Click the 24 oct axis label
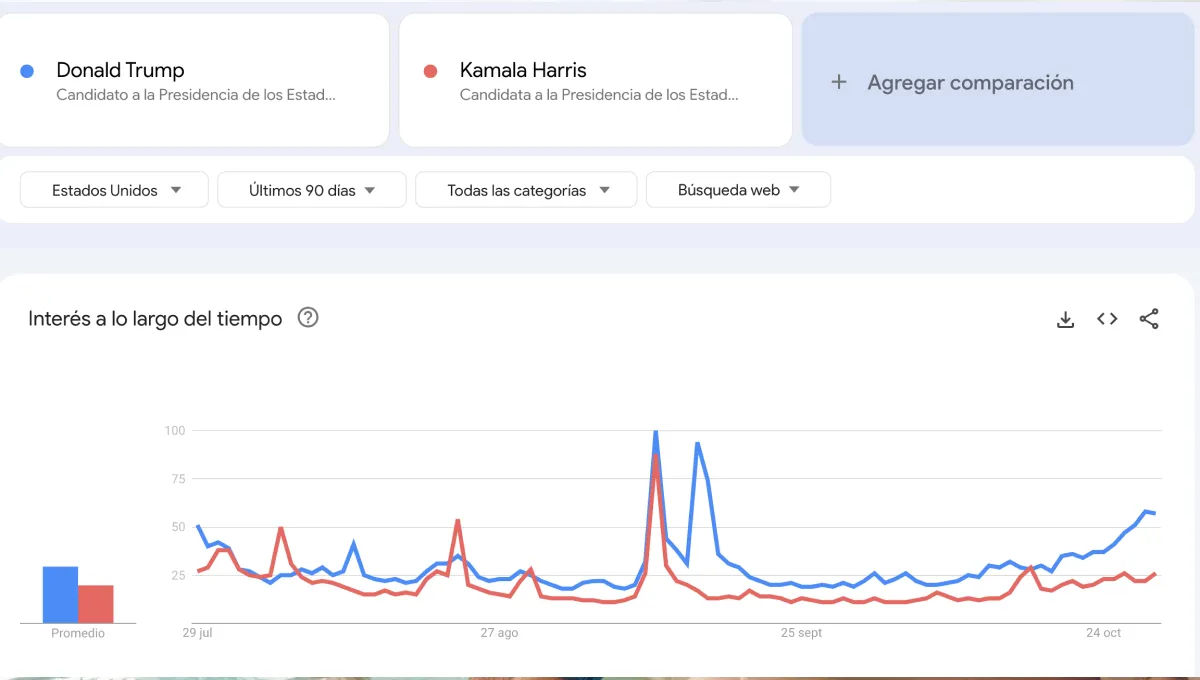This screenshot has width=1200, height=680. (1103, 632)
